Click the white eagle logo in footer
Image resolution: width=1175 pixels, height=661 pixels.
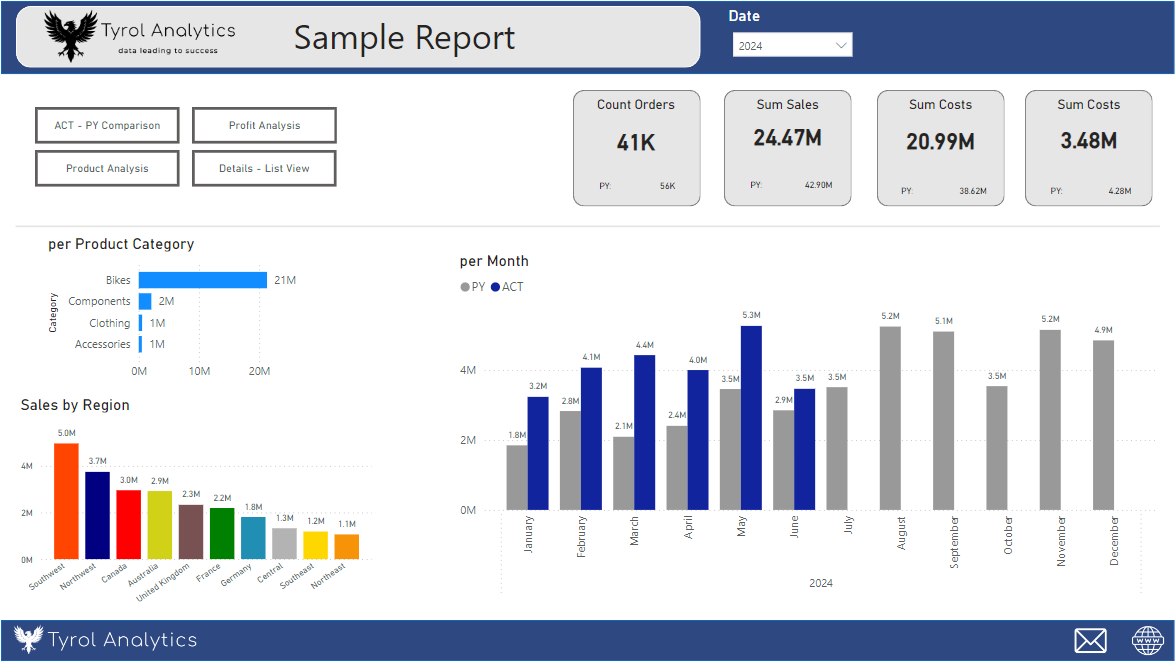pyautogui.click(x=29, y=640)
